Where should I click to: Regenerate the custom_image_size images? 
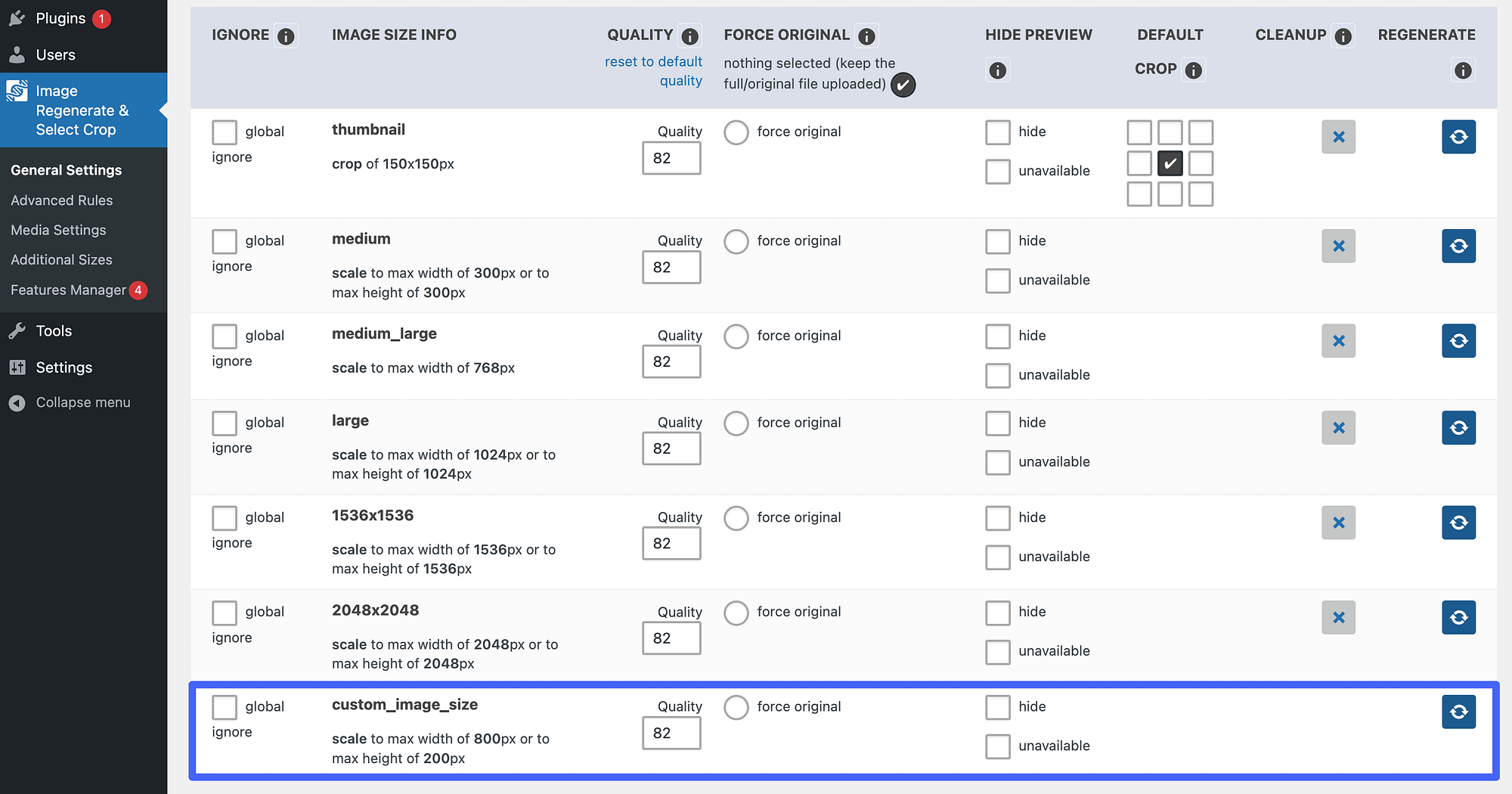(1458, 712)
